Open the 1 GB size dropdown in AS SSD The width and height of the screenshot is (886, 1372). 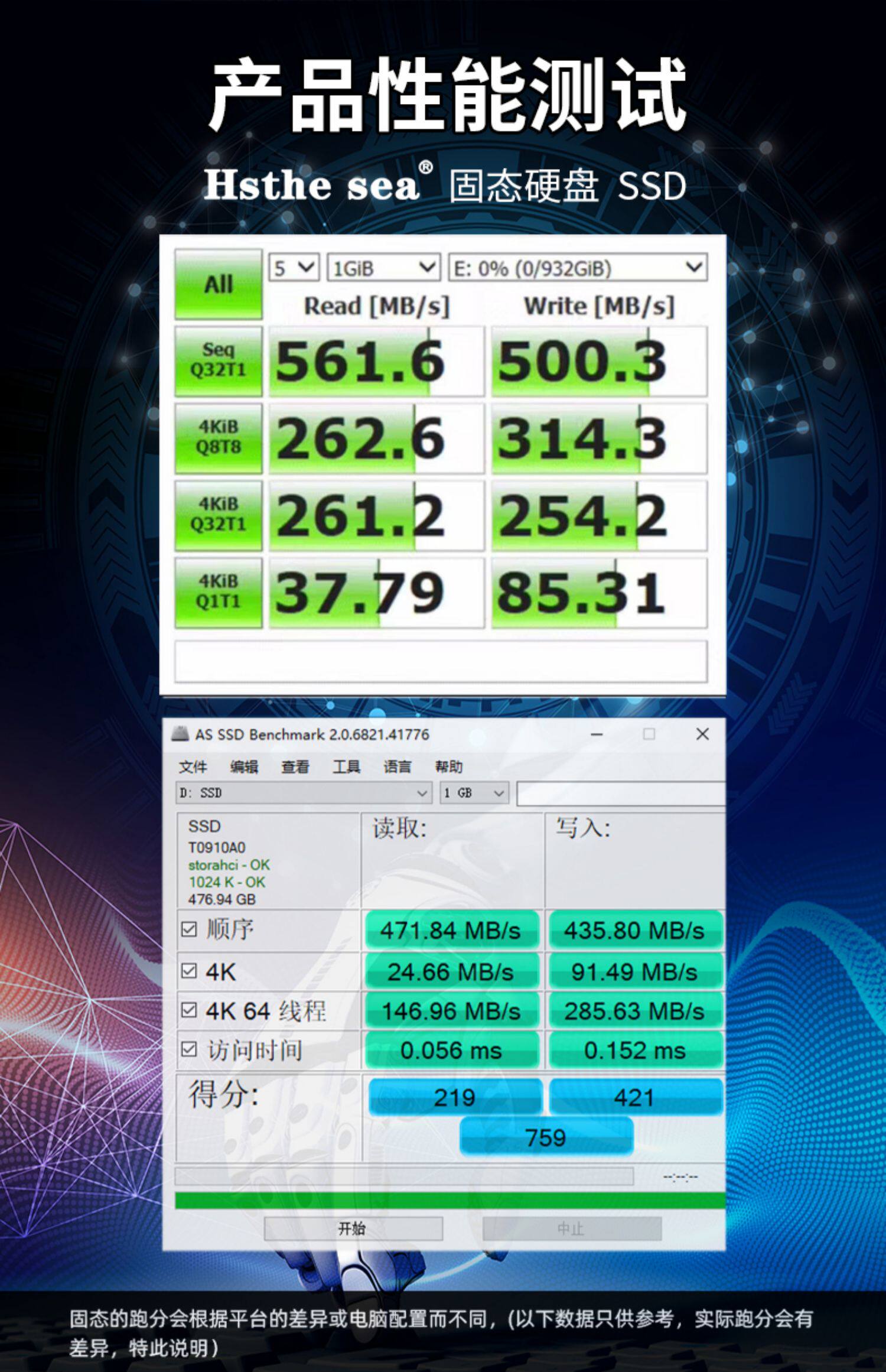pos(474,793)
